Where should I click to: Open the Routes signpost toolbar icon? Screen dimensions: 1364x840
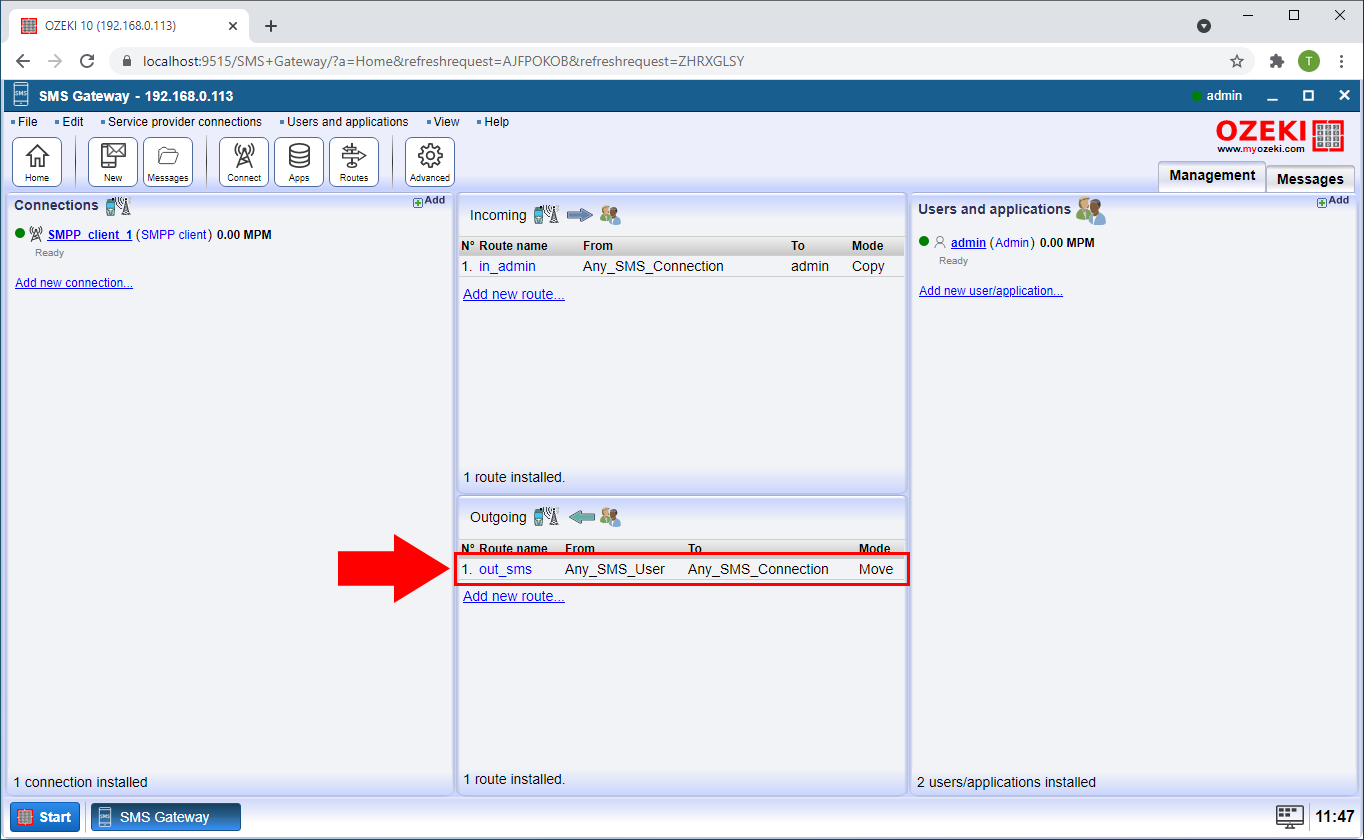(354, 162)
